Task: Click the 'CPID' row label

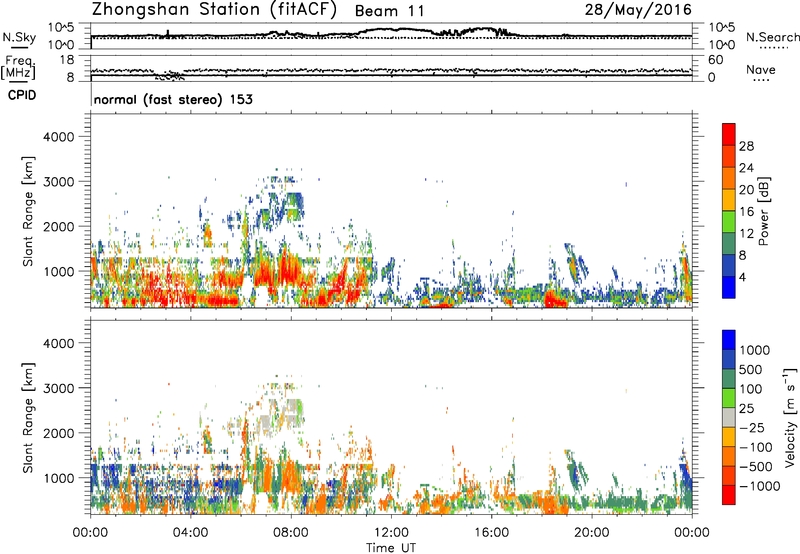Action: coord(22,95)
